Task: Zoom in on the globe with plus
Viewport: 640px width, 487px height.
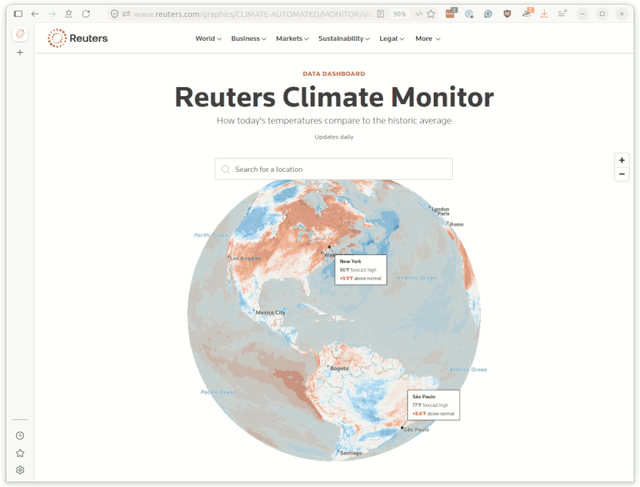Action: tap(622, 160)
